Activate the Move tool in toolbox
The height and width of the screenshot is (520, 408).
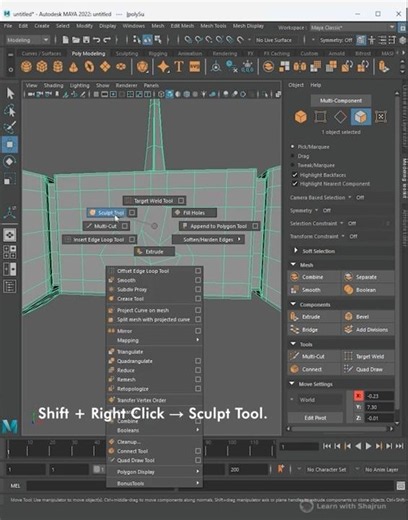click(x=10, y=144)
